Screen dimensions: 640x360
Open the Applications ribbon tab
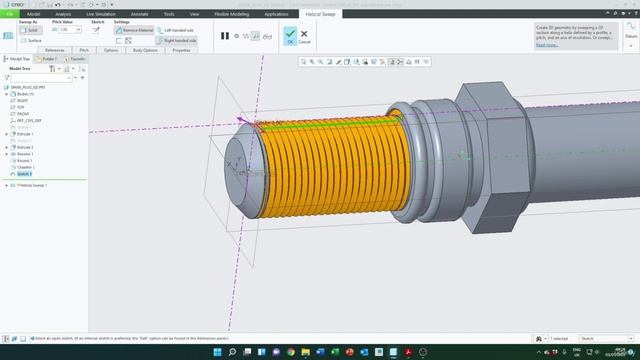[276, 14]
